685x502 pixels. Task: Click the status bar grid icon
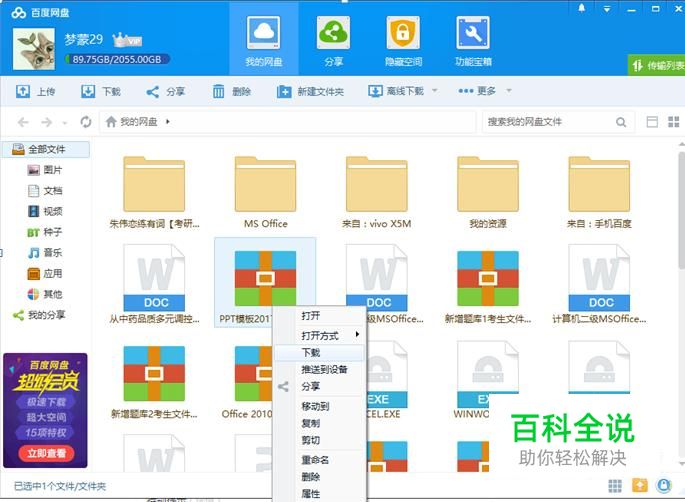615,486
